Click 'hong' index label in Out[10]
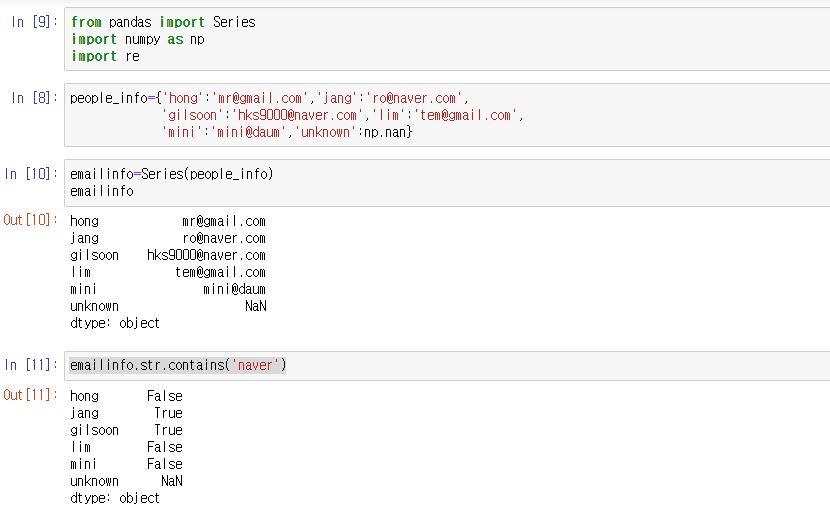The height and width of the screenshot is (512, 830). (x=84, y=221)
